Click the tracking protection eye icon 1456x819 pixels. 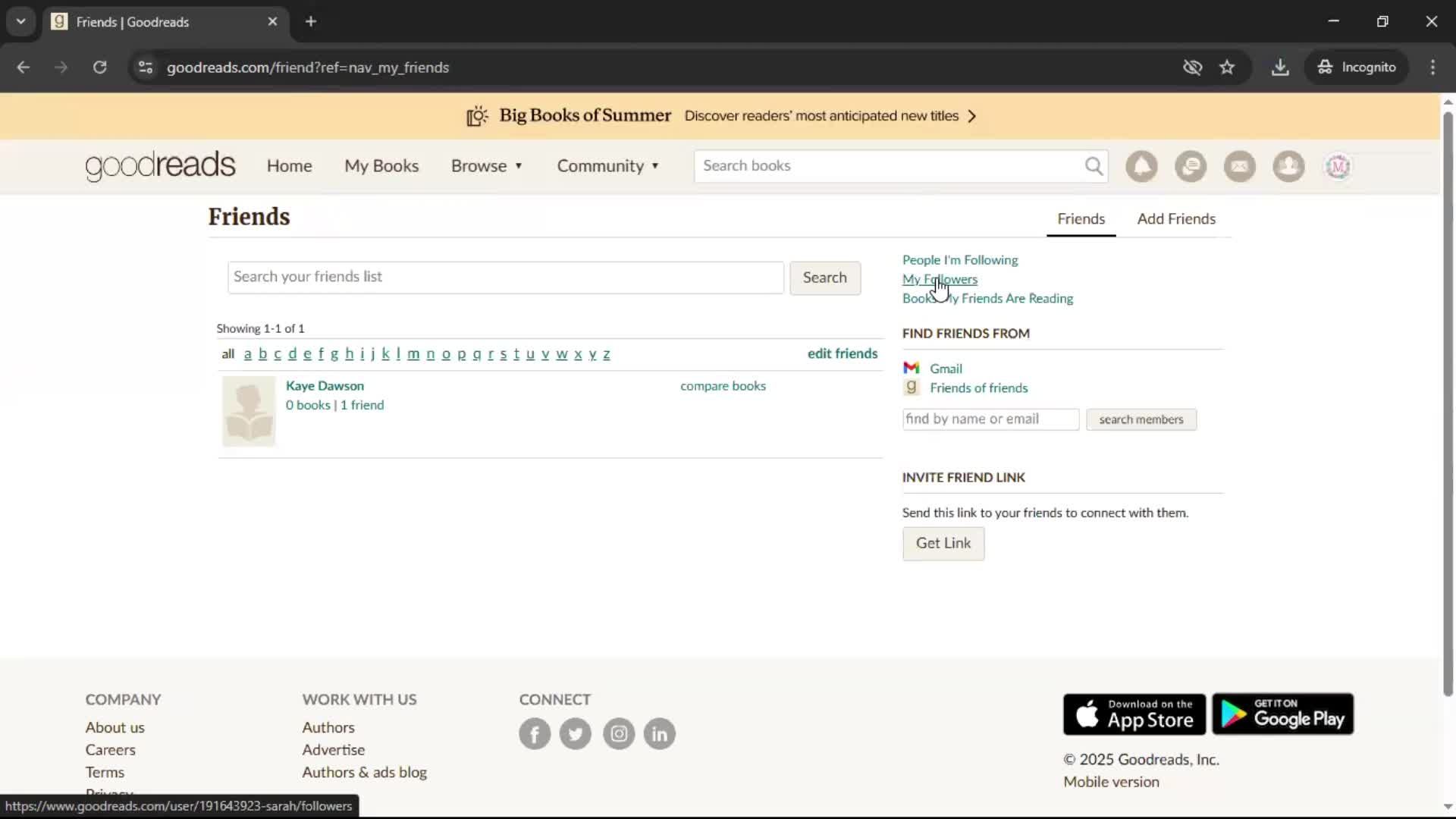tap(1193, 67)
